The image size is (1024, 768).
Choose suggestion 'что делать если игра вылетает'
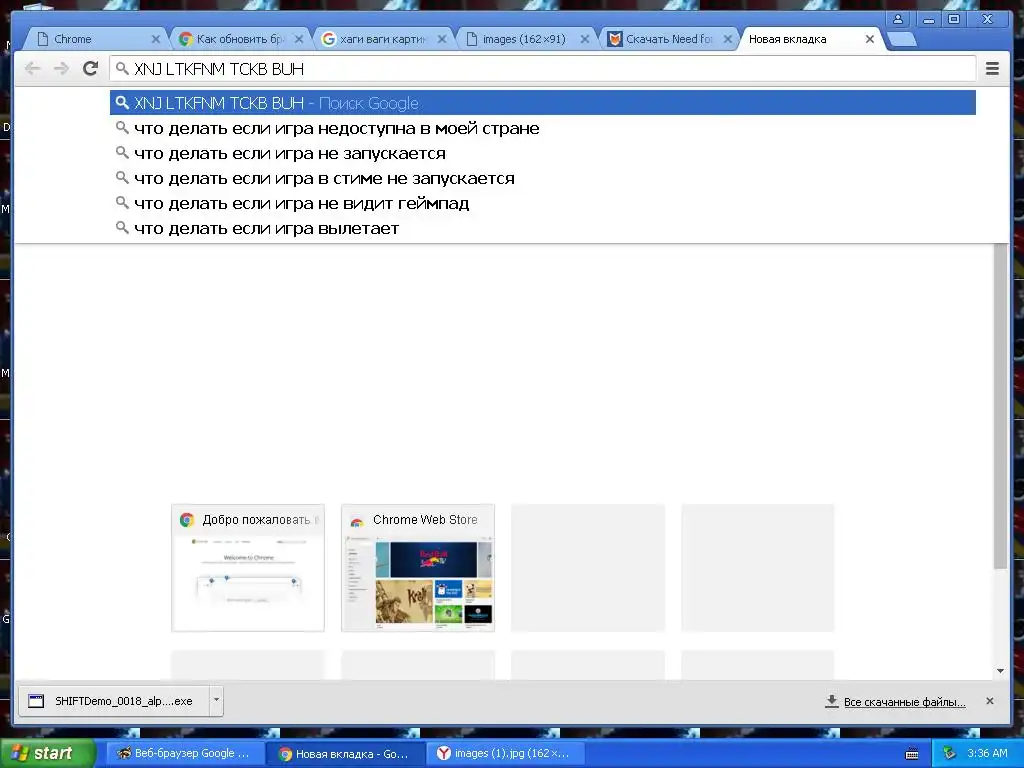click(543, 228)
